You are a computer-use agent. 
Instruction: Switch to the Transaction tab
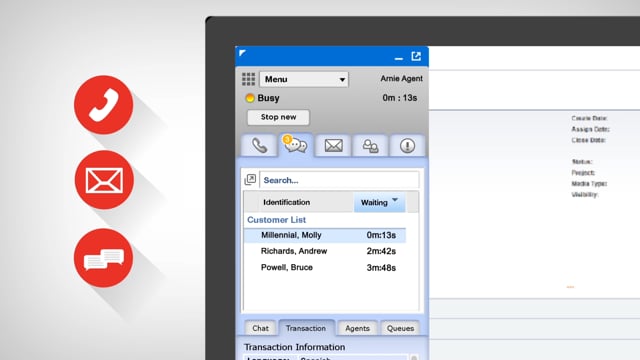306,328
